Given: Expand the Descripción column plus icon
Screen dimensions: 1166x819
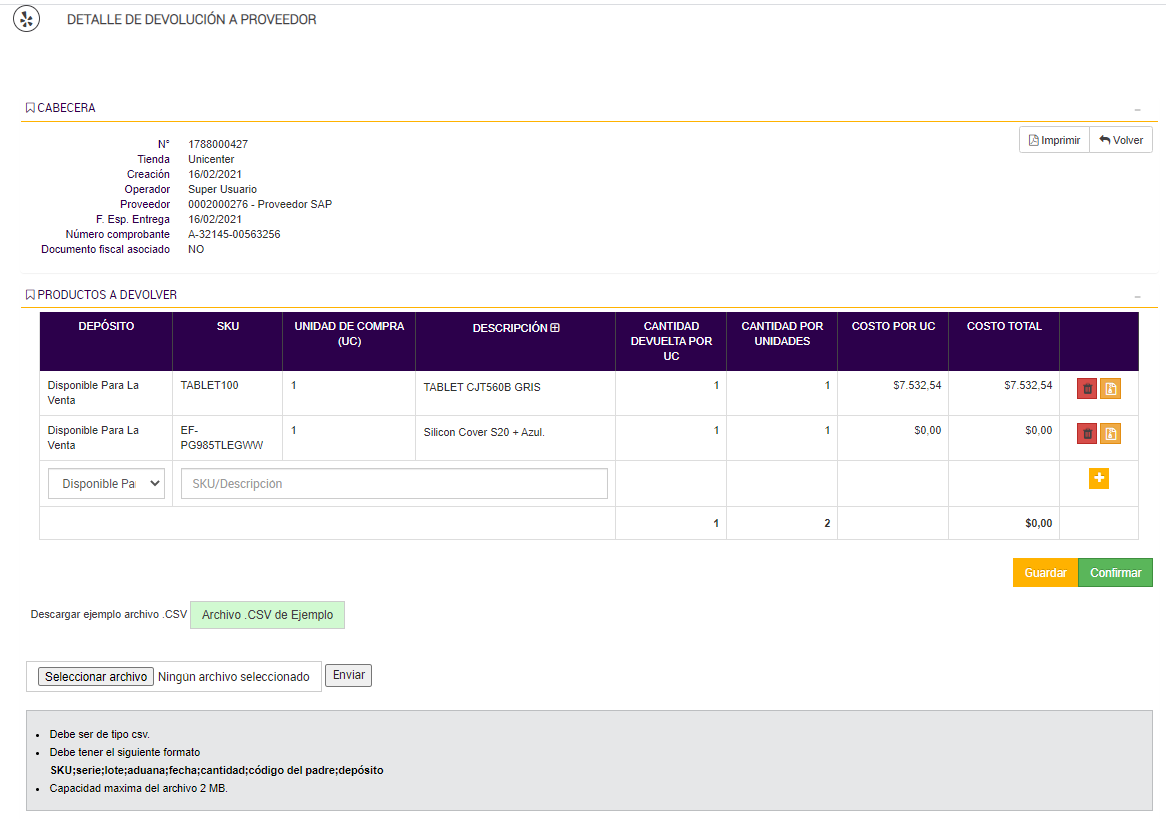Looking at the screenshot, I should [x=555, y=327].
